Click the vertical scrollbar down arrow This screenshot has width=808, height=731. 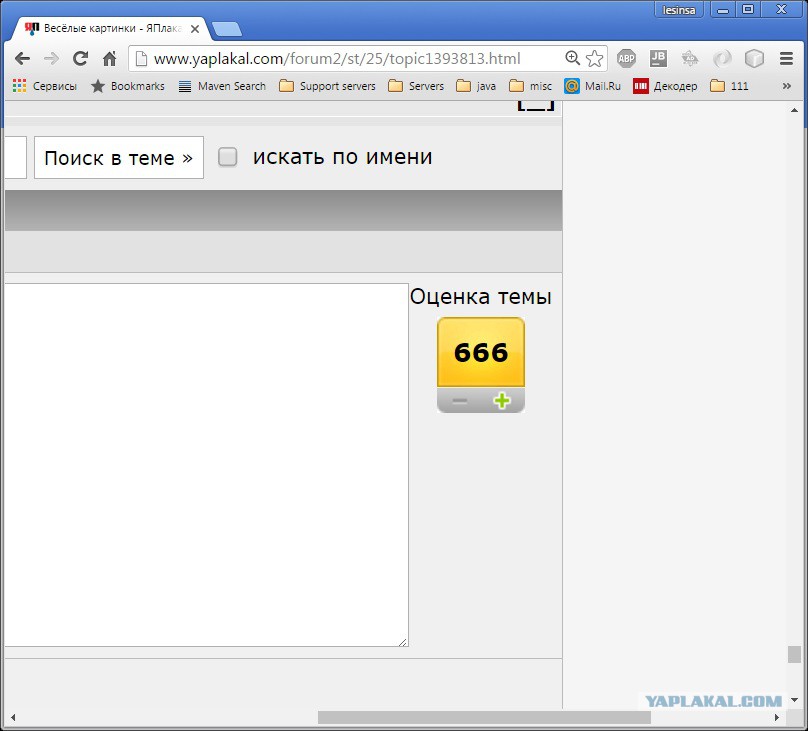click(794, 700)
